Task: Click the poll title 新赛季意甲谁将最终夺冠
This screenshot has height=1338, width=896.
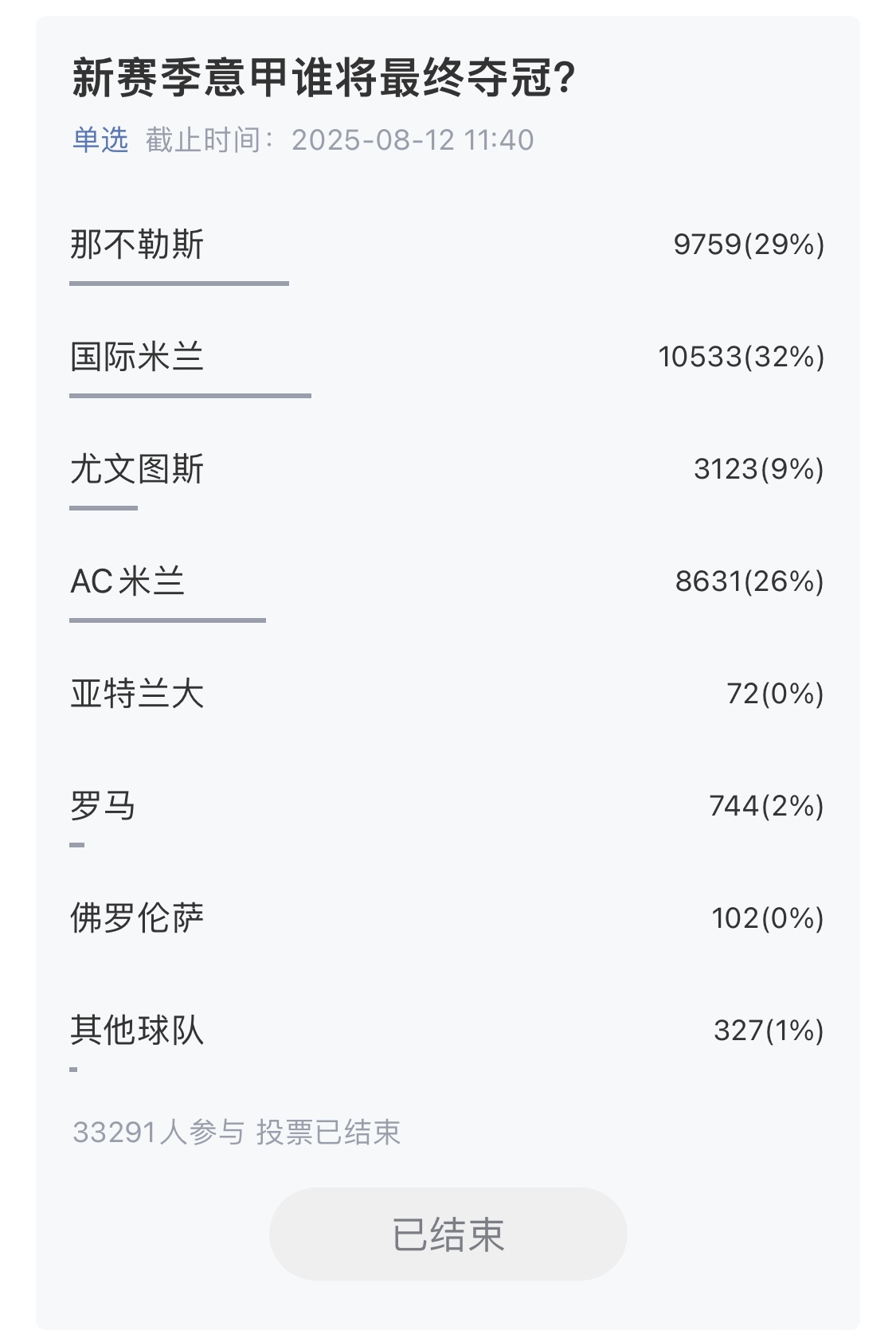Action: pyautogui.click(x=323, y=78)
